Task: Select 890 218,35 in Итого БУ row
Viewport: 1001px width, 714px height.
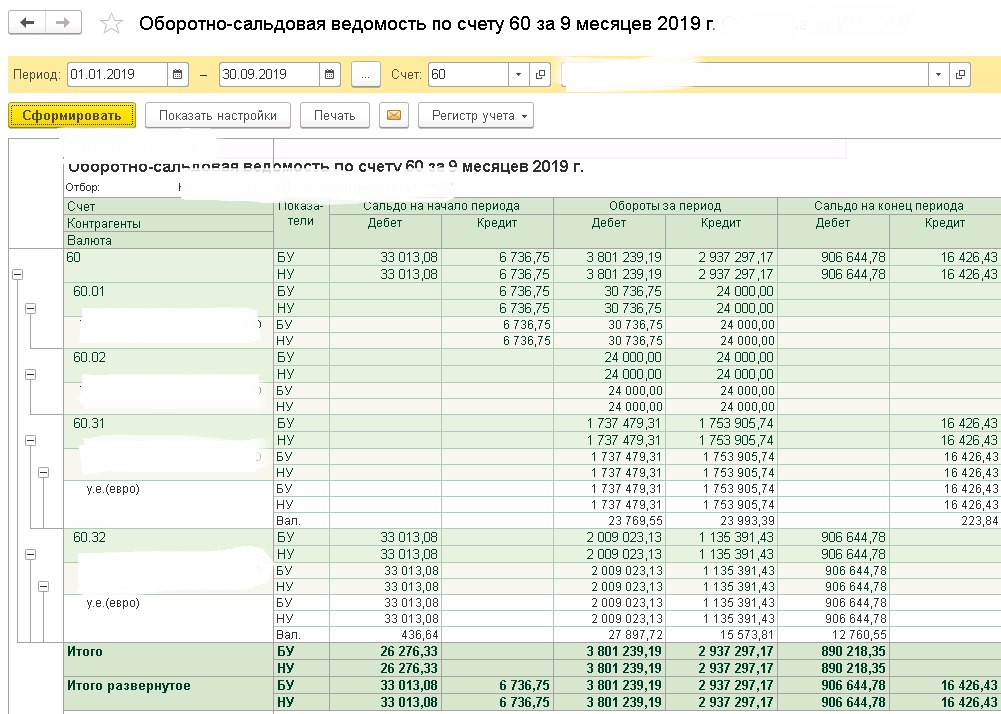Action: coord(833,652)
